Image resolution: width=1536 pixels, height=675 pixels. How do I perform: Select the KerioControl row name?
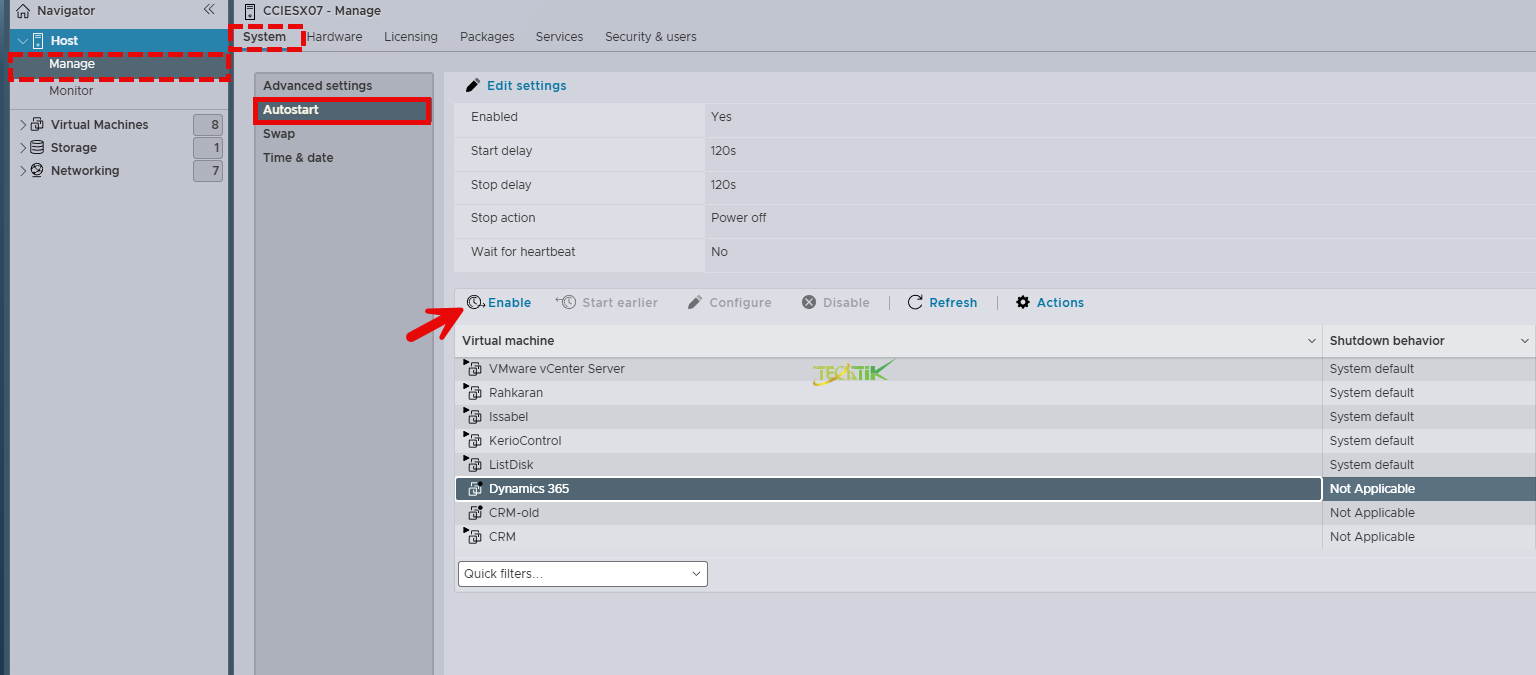click(x=525, y=440)
